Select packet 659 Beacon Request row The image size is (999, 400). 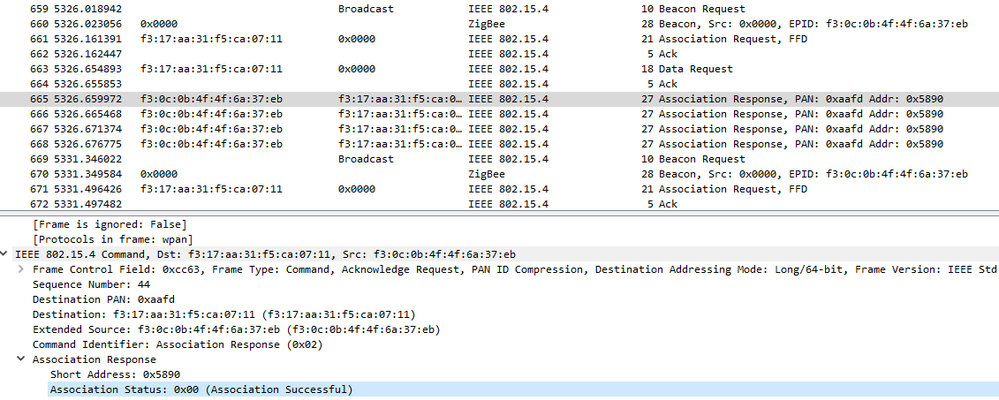(500, 8)
